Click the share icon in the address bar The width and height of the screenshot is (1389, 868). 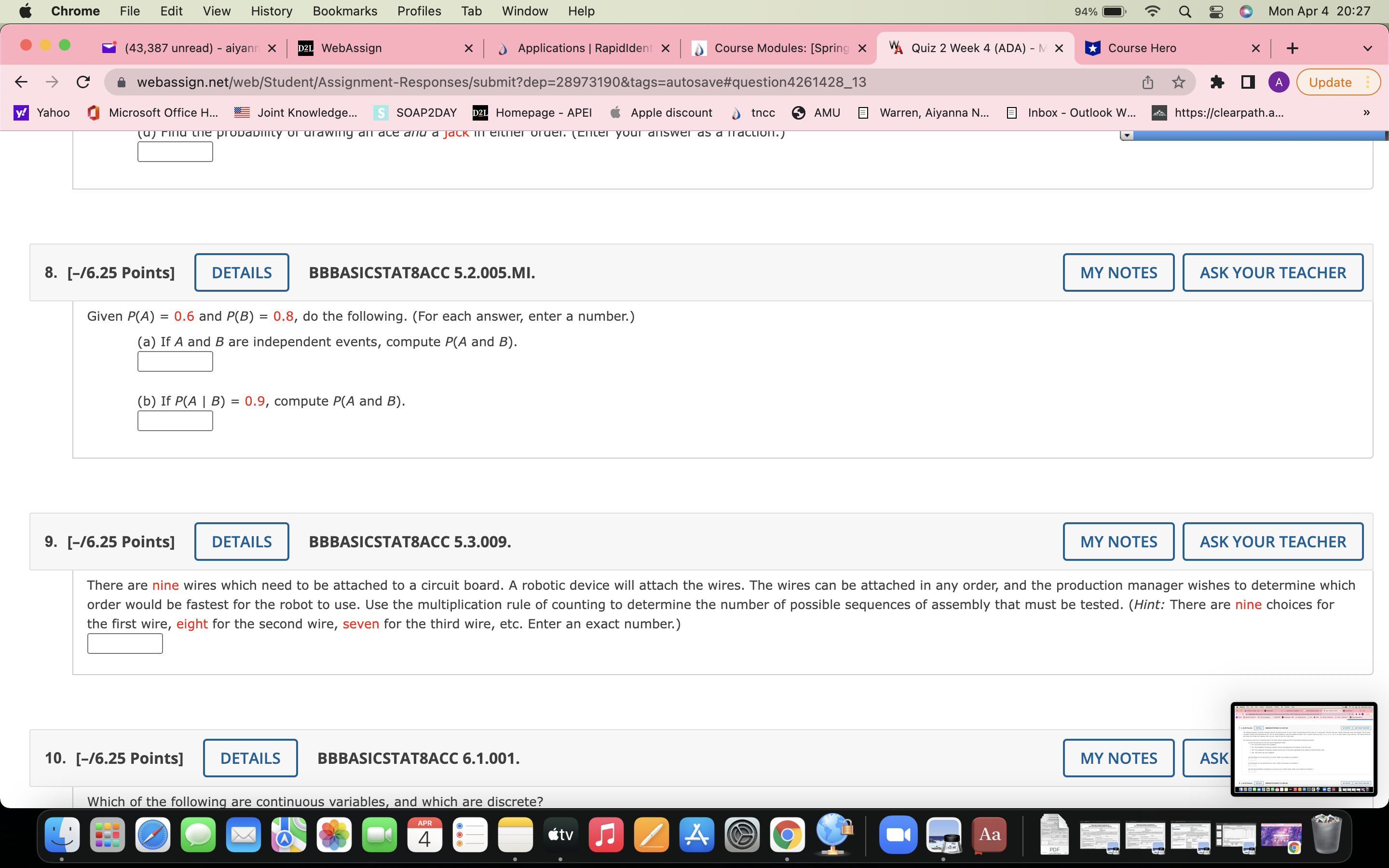click(x=1147, y=82)
